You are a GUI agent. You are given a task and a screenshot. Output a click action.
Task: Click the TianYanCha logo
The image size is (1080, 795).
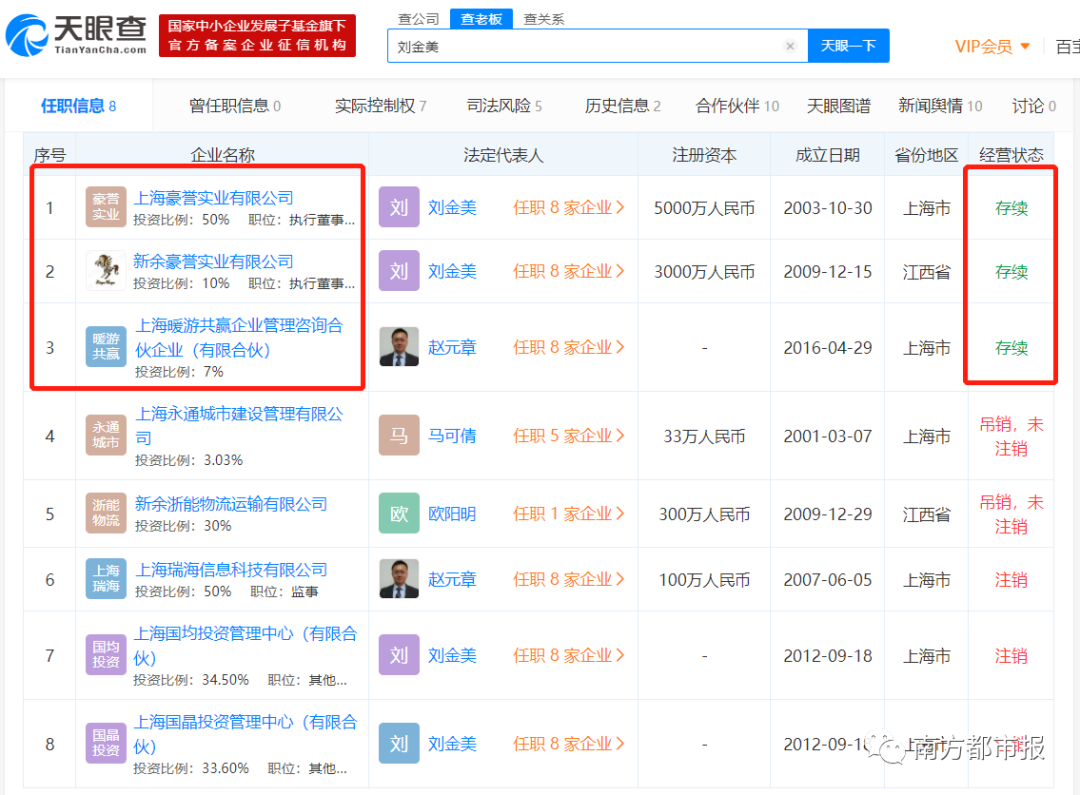(76, 34)
